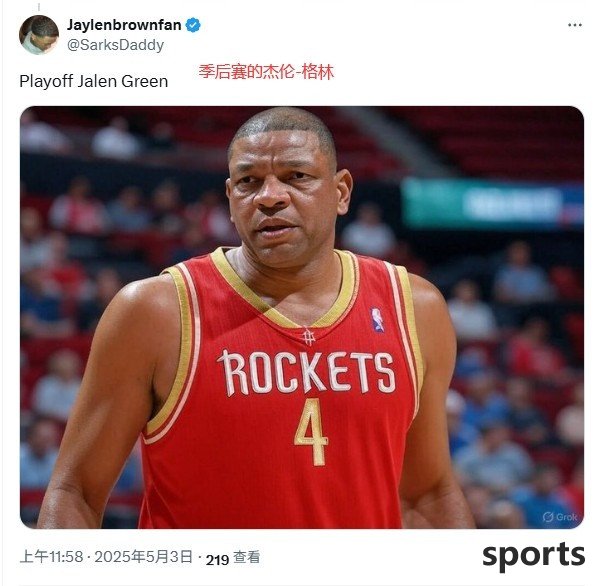Click the Grok watermark icon on image

[x=548, y=517]
